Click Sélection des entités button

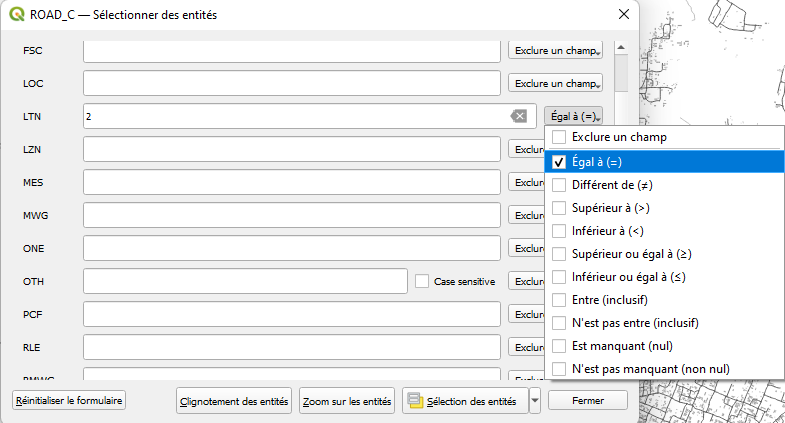(x=465, y=401)
